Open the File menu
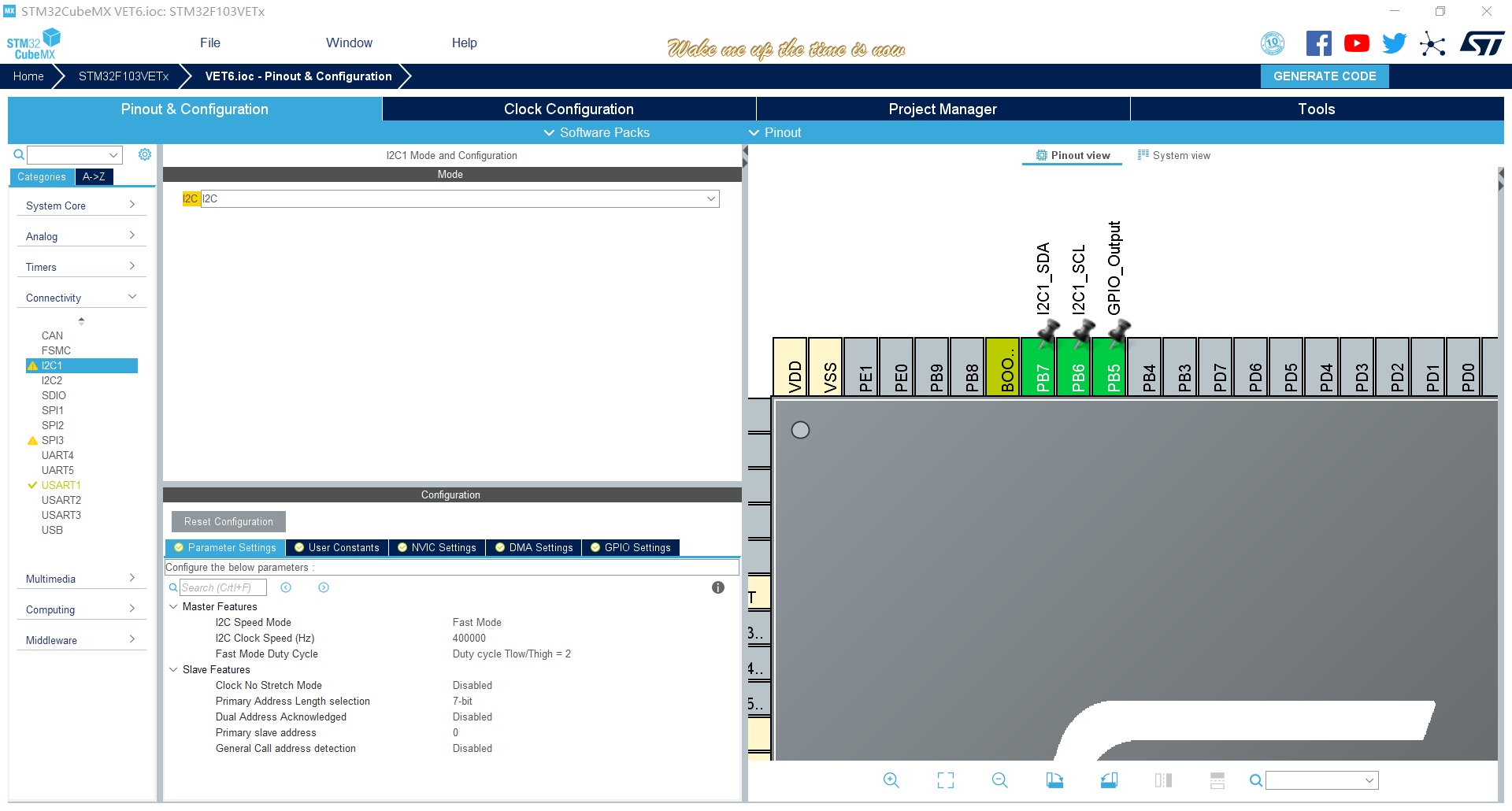This screenshot has height=811, width=1512. pos(210,43)
